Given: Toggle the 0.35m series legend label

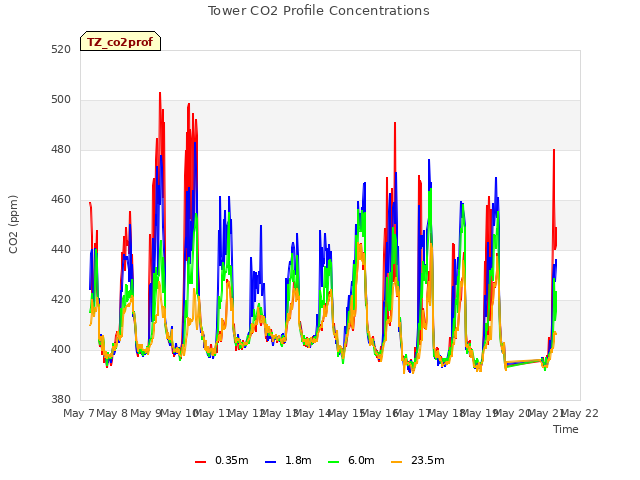Looking at the screenshot, I should 231,460.
